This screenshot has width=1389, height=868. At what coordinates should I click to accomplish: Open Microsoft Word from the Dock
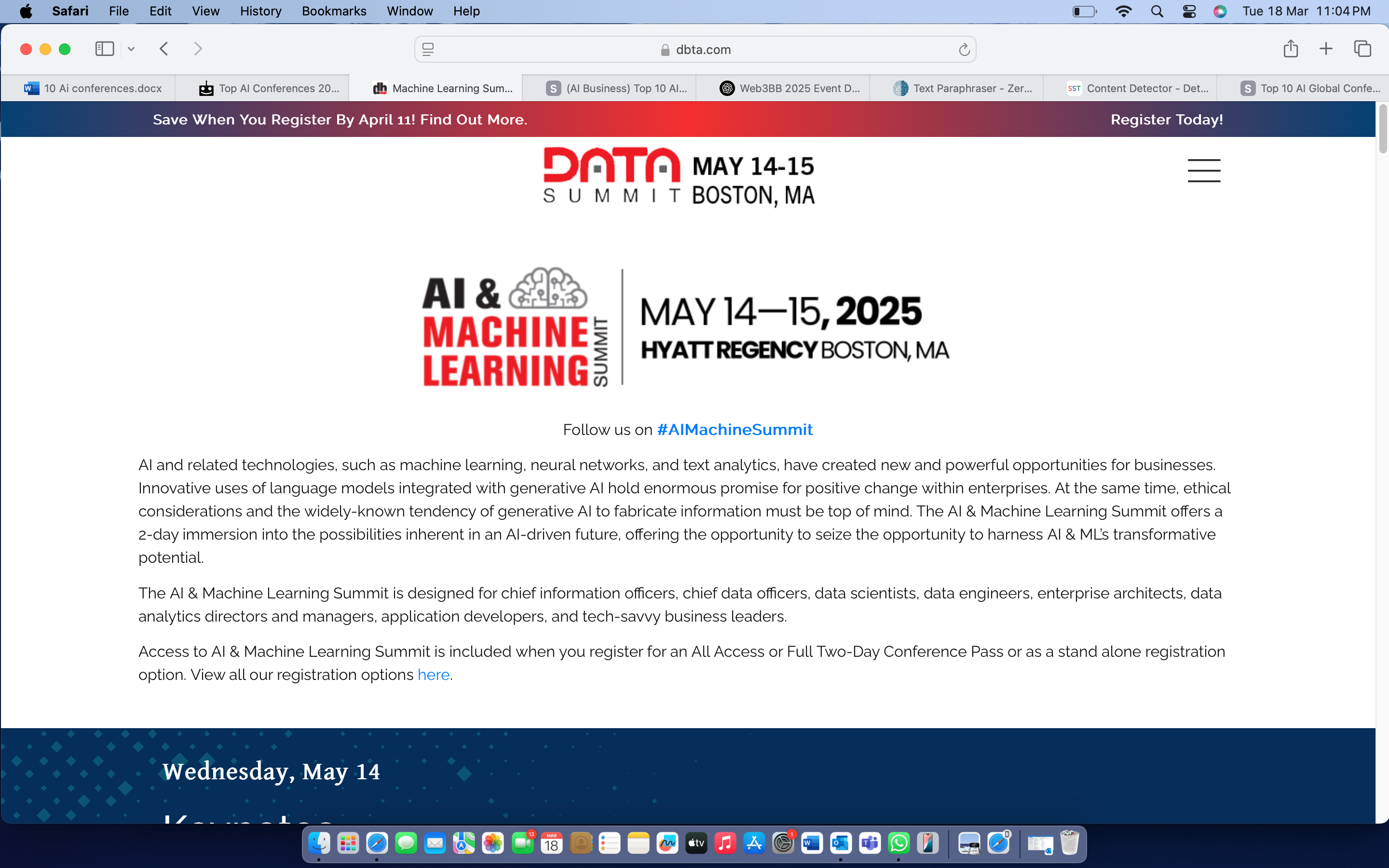click(812, 843)
